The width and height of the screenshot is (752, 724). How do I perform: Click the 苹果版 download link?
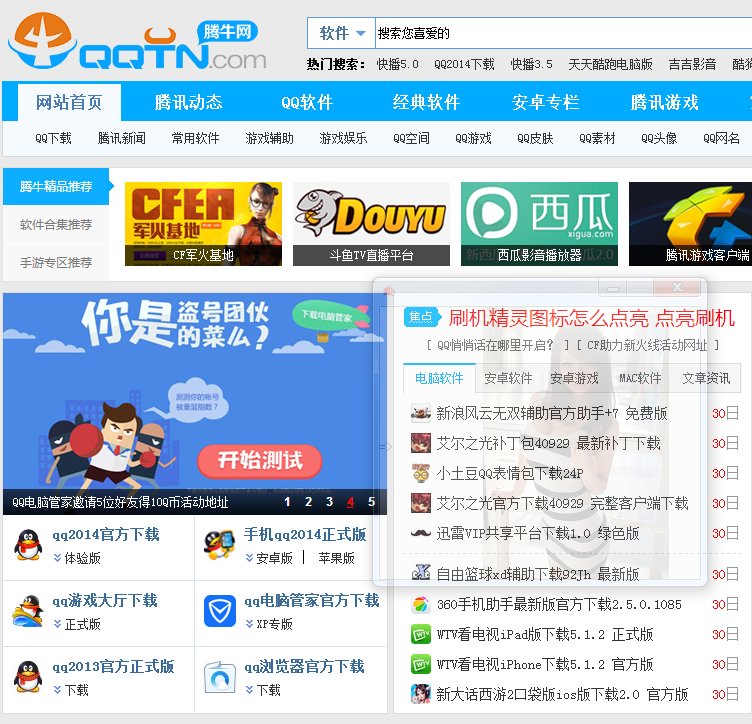(337, 558)
